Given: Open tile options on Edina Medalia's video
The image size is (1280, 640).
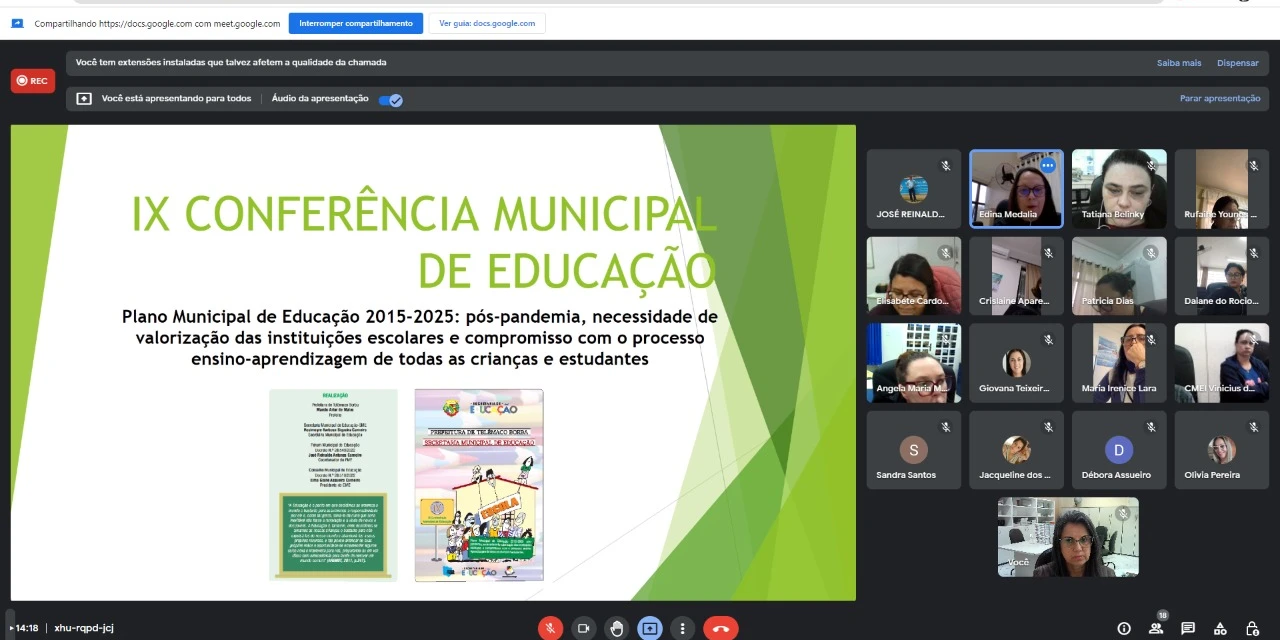Looking at the screenshot, I should point(1047,165).
